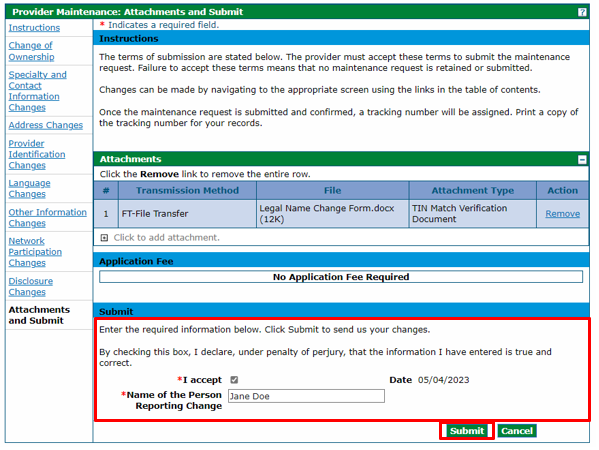Click the Name of the Person Reporting Change field
Screen dimensions: 599x450
(306, 396)
